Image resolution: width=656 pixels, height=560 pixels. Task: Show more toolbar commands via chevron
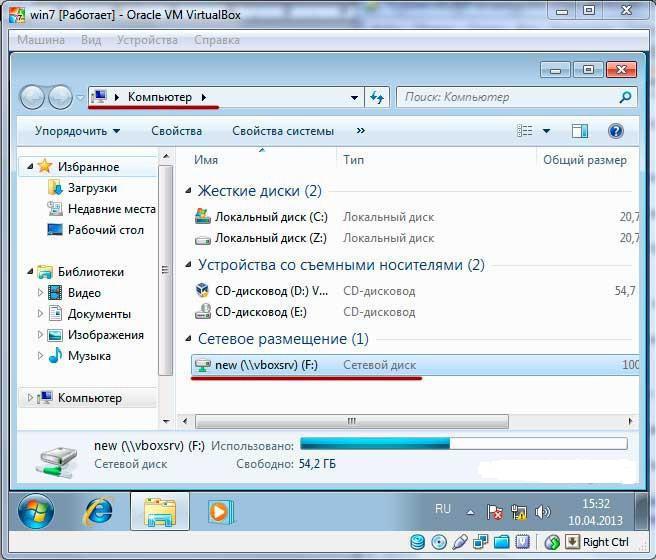point(361,131)
